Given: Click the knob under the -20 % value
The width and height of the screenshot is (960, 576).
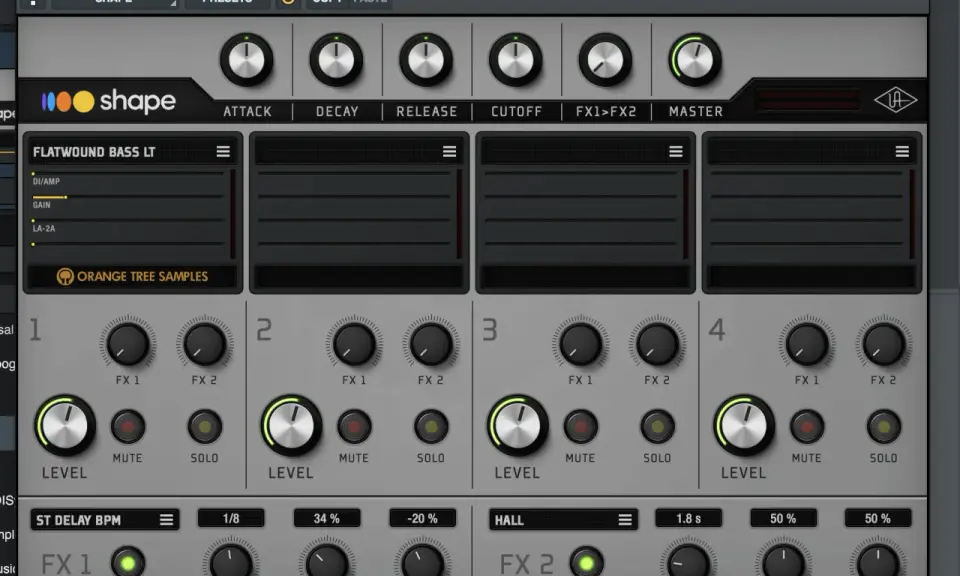Looking at the screenshot, I should click(422, 561).
